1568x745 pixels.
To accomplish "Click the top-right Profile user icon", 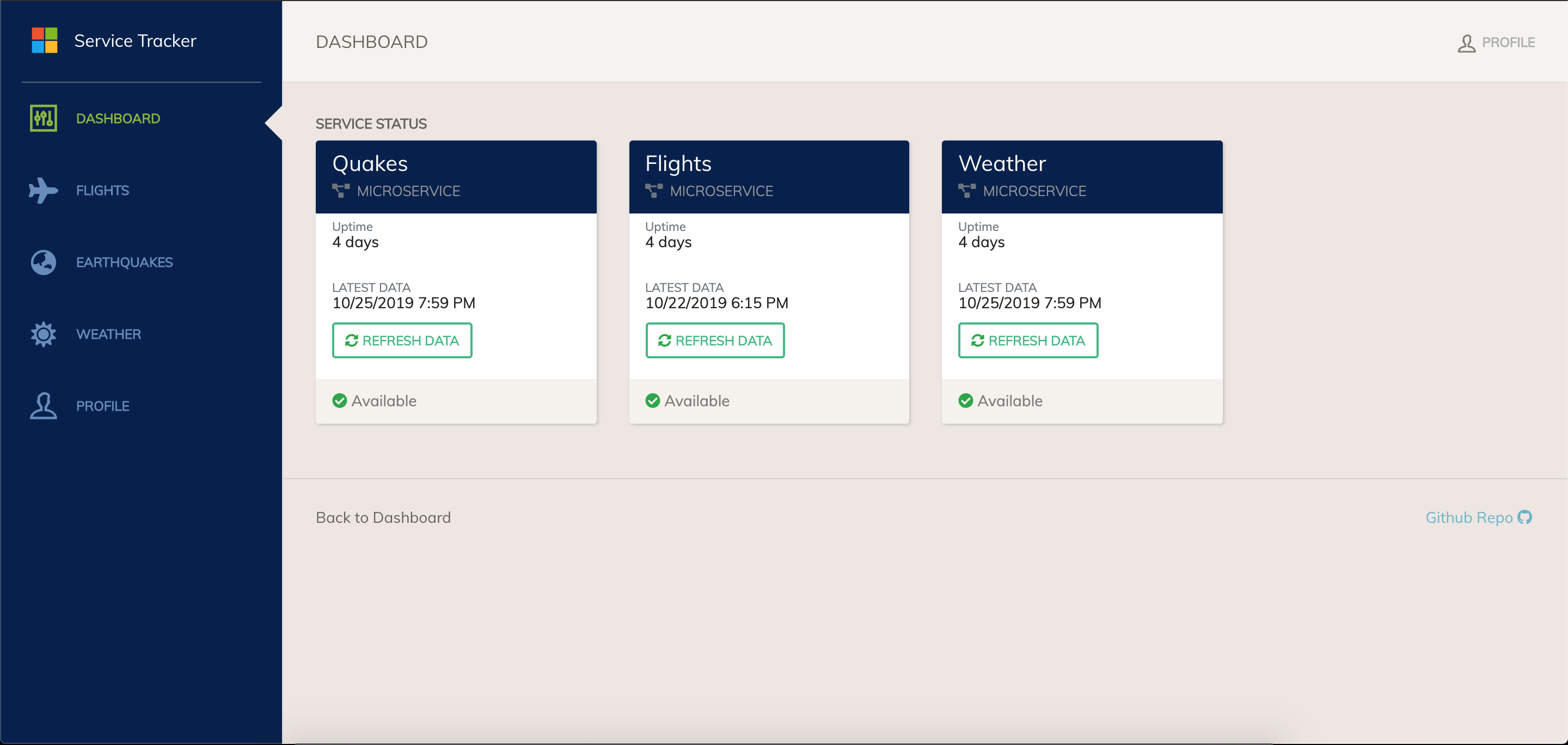I will (x=1466, y=42).
